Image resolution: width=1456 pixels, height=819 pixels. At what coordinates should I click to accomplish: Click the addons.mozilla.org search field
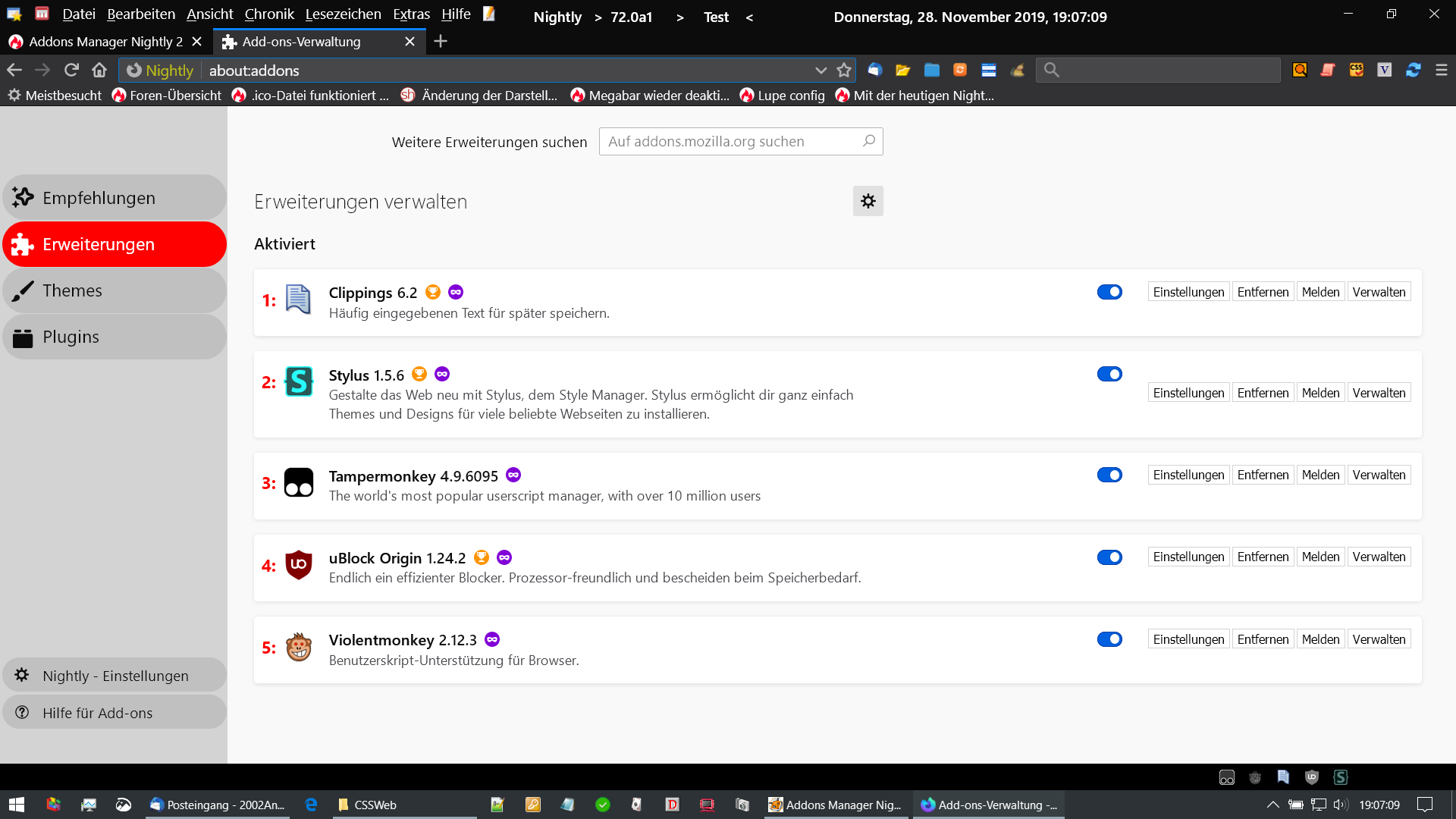tap(732, 142)
